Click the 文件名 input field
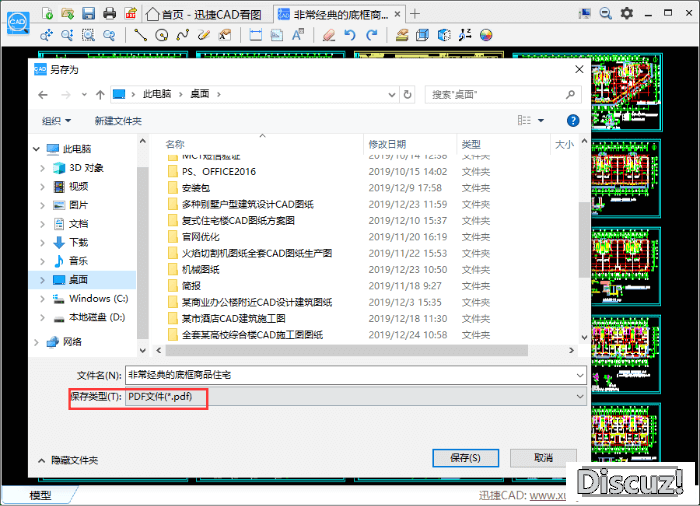This screenshot has width=700, height=506. 355,374
